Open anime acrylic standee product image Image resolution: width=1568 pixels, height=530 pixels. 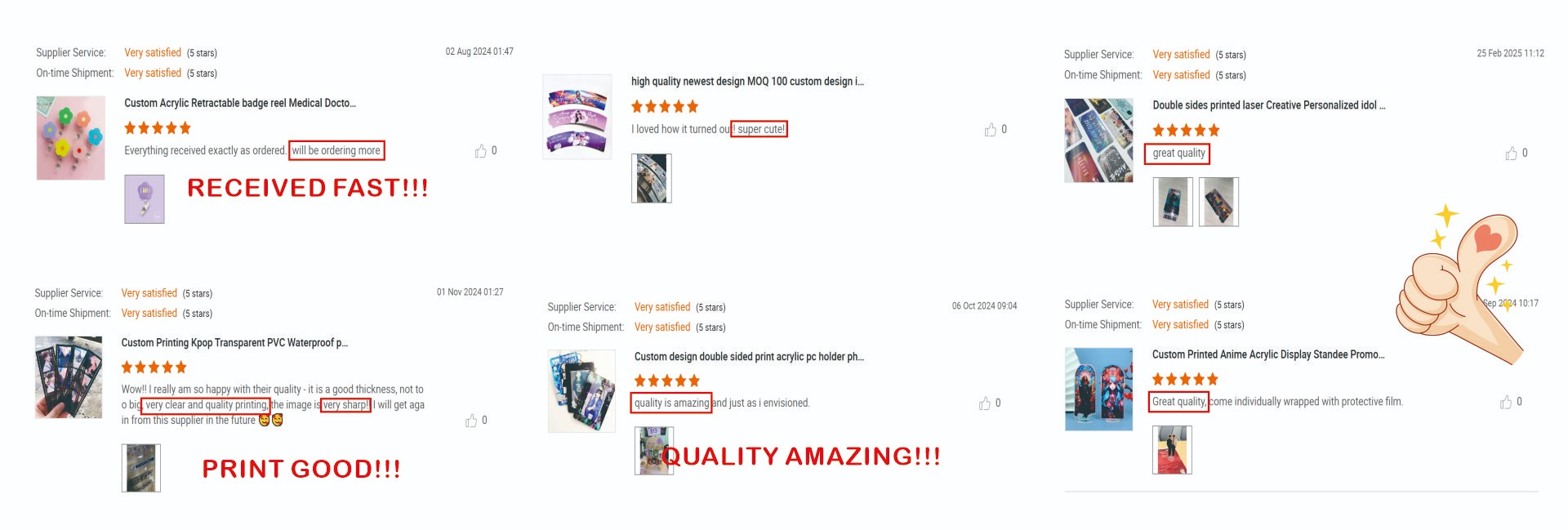(1099, 389)
